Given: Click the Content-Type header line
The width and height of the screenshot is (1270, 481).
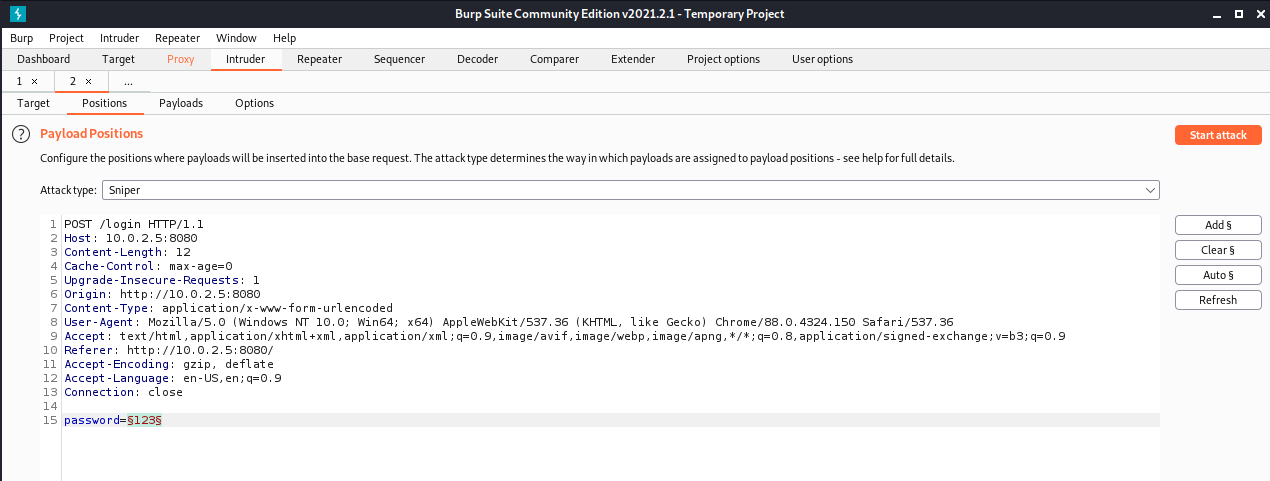Looking at the screenshot, I should click(228, 308).
